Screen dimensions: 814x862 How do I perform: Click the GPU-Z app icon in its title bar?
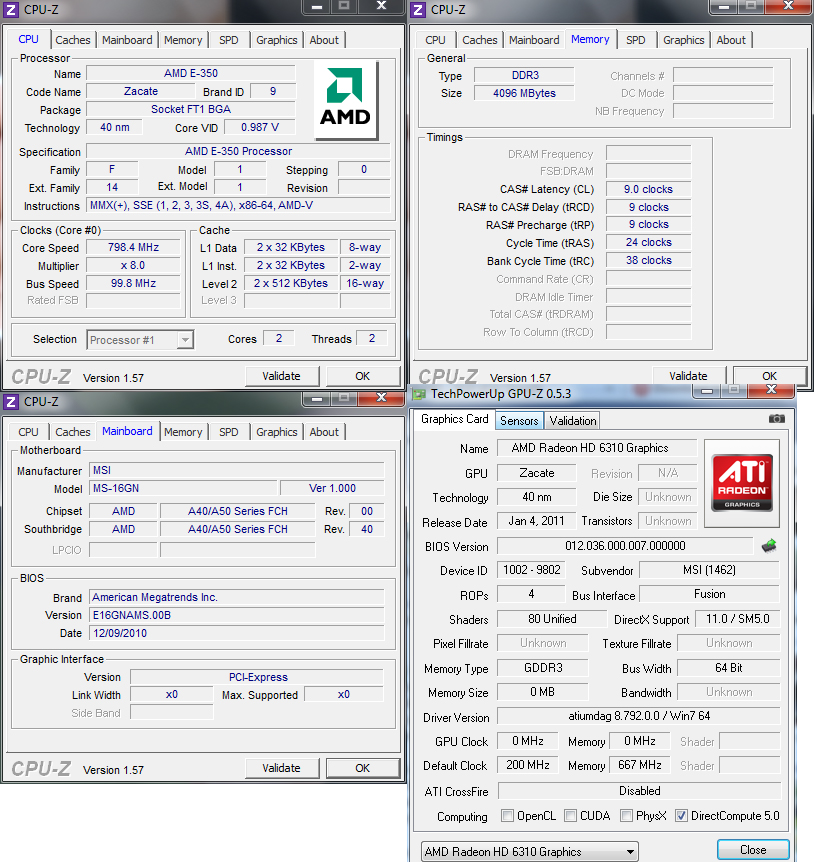[x=419, y=394]
